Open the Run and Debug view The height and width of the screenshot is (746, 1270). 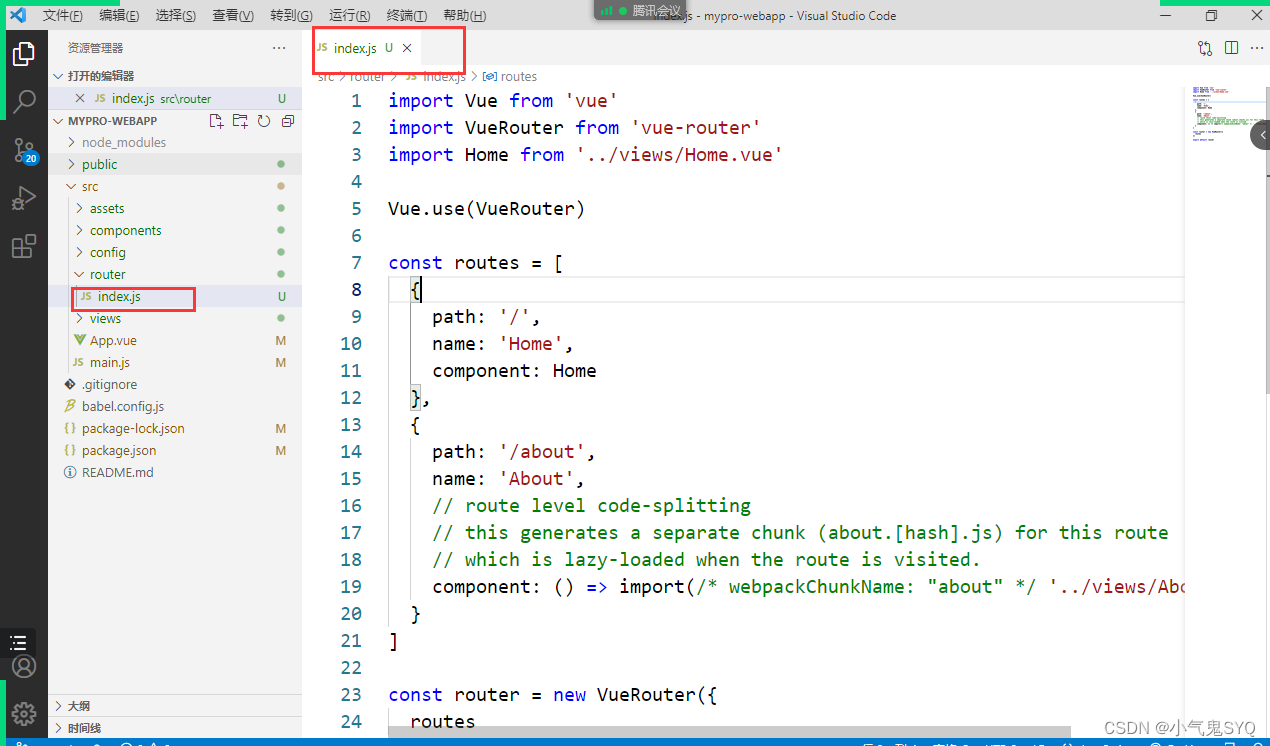pyautogui.click(x=24, y=198)
